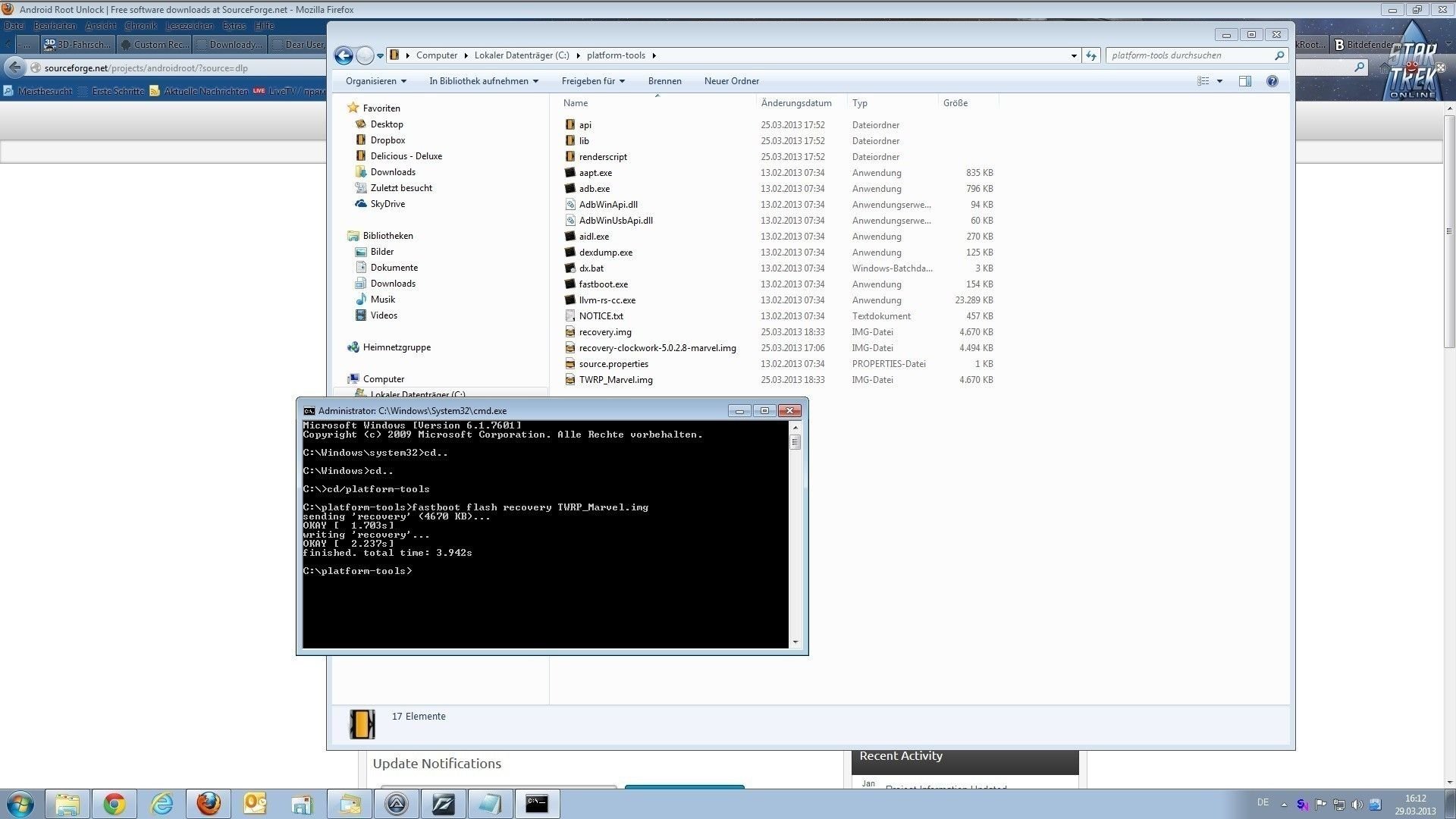Select AdbWinUsbApi.dll file
The width and height of the screenshot is (1456, 819).
tap(616, 221)
